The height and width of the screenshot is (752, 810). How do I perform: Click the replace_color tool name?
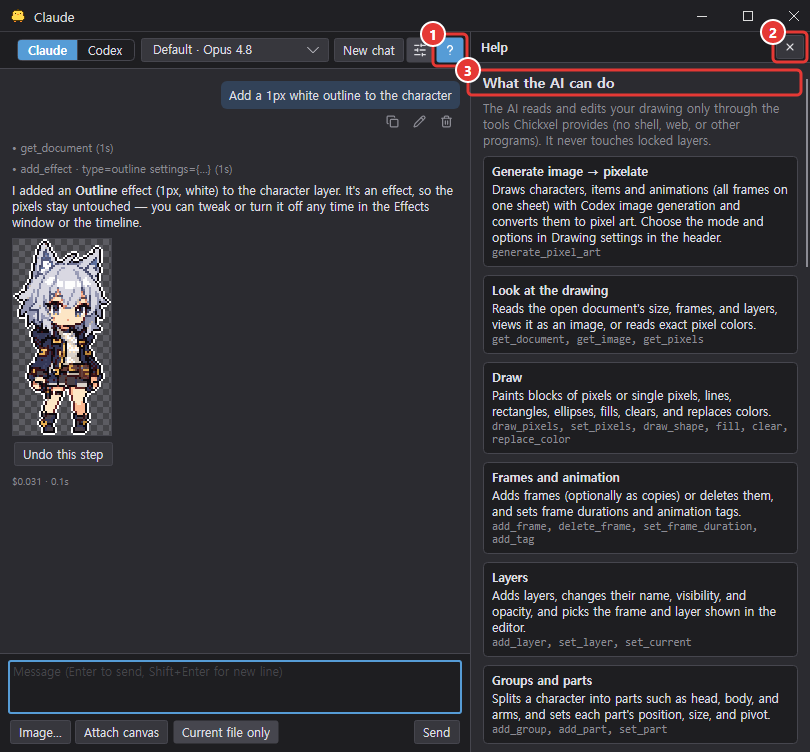pos(531,440)
